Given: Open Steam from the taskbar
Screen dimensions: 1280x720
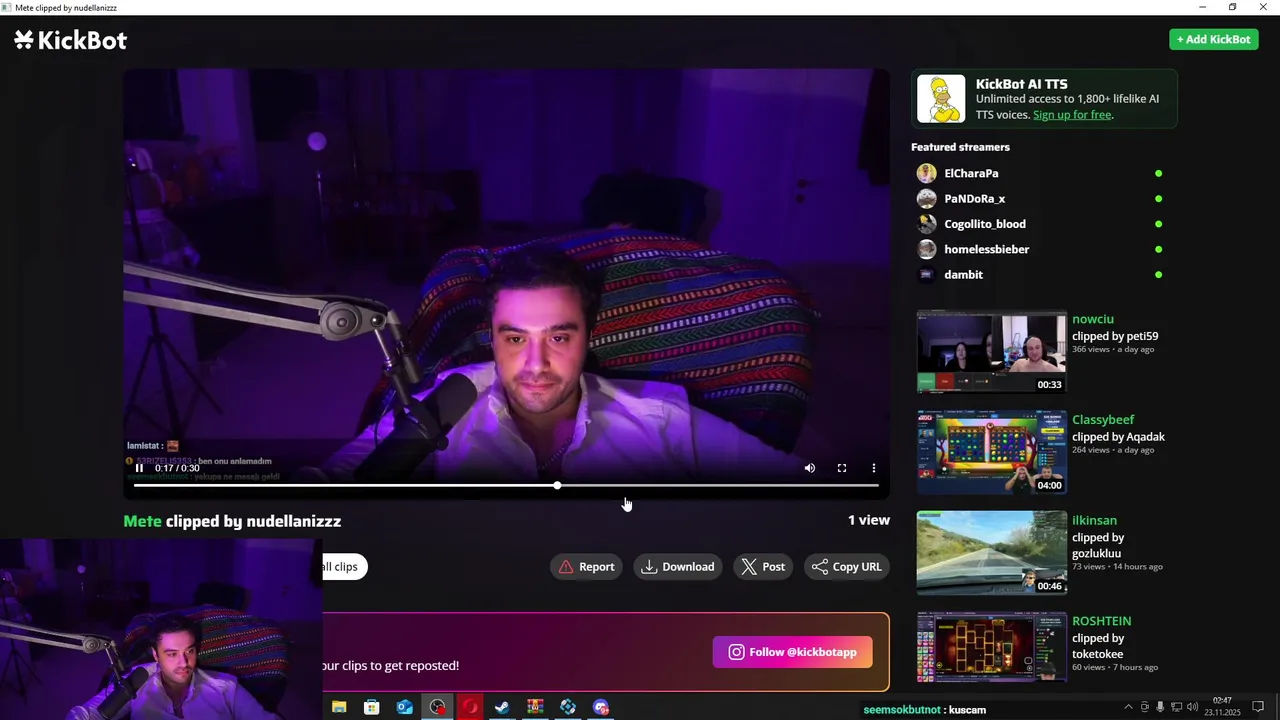Looking at the screenshot, I should click(502, 707).
